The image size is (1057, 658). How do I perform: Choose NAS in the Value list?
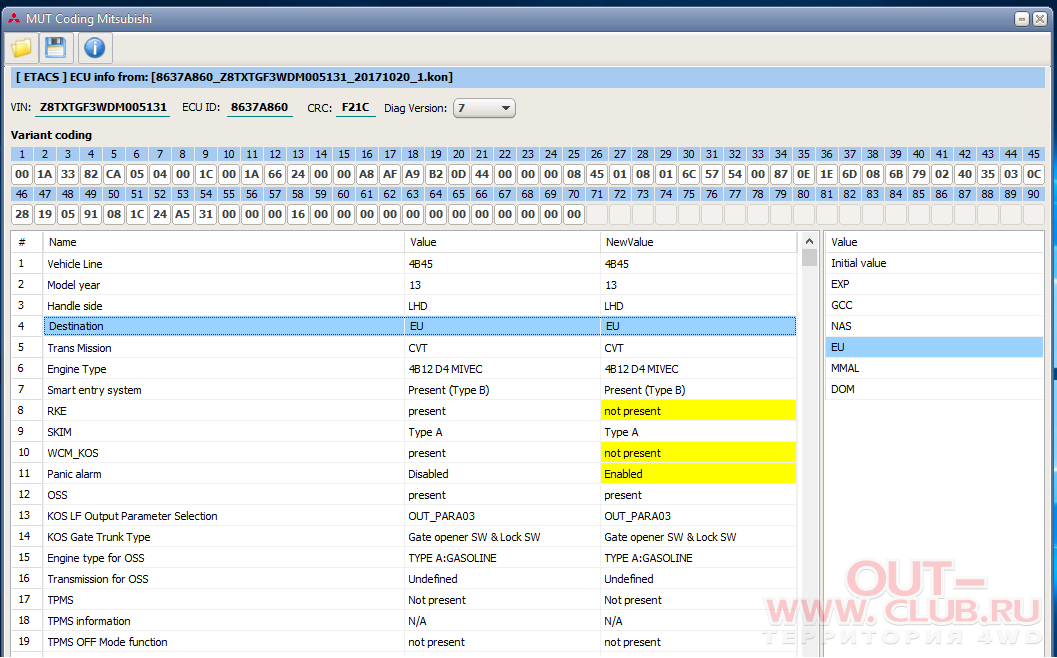tap(934, 326)
